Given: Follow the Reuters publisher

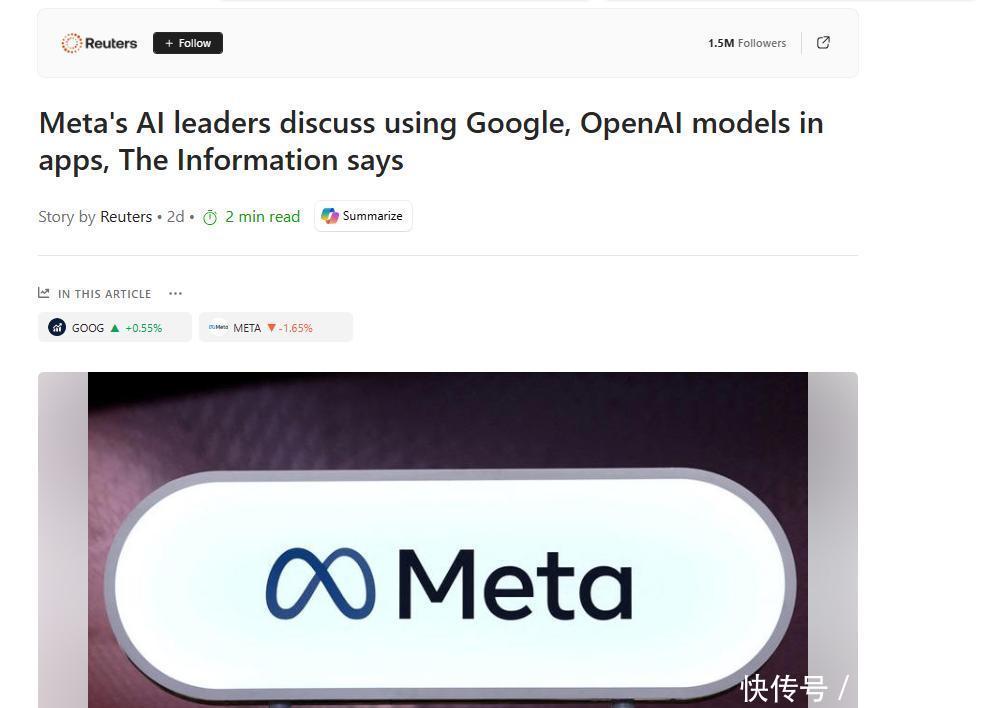Looking at the screenshot, I should pyautogui.click(x=188, y=43).
